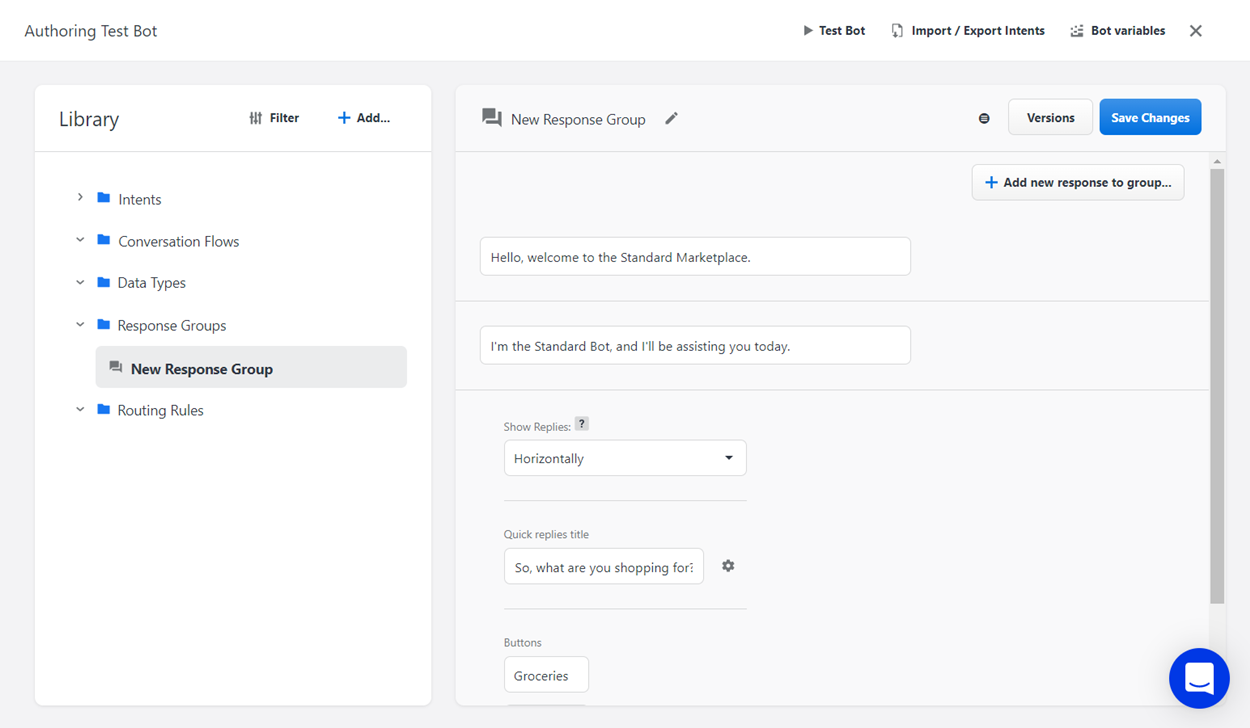1250x728 pixels.
Task: Click Save Changes button
Action: [1150, 118]
